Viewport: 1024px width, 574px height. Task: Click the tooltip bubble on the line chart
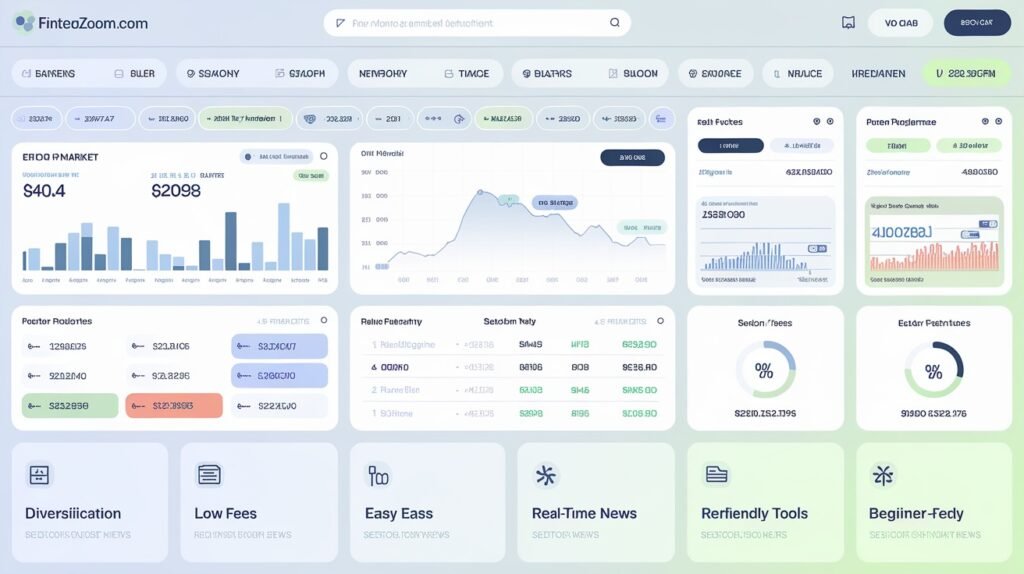(554, 202)
